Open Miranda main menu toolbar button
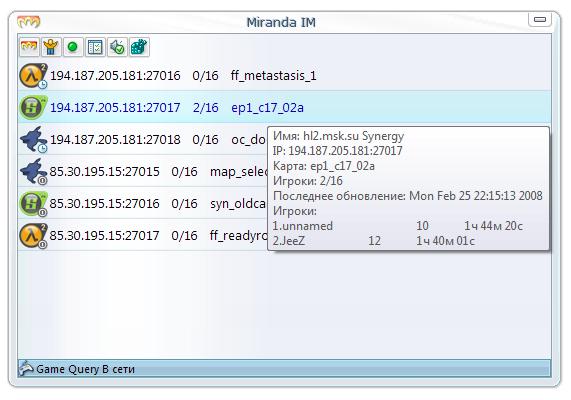Viewport: 571px width, 400px height. coord(29,47)
